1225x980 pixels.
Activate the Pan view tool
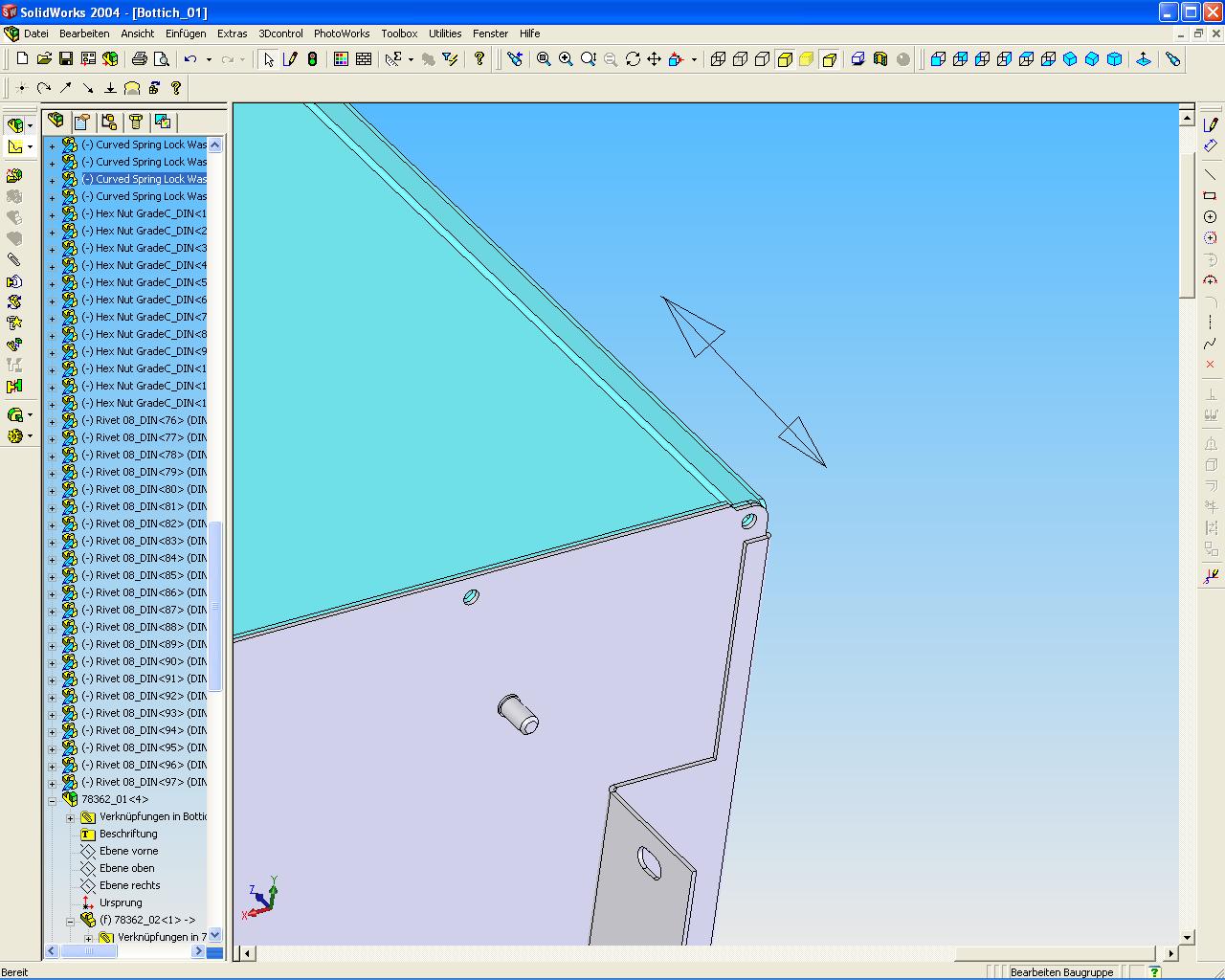coord(654,59)
